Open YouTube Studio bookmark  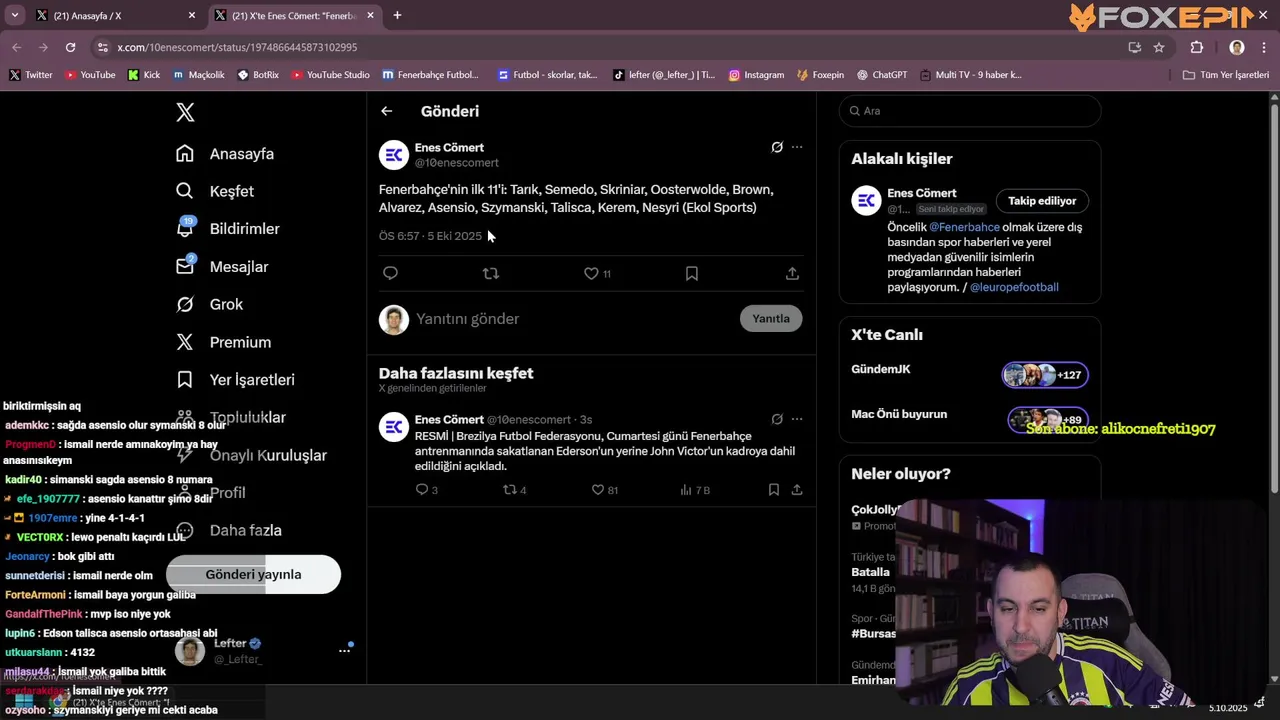click(329, 75)
